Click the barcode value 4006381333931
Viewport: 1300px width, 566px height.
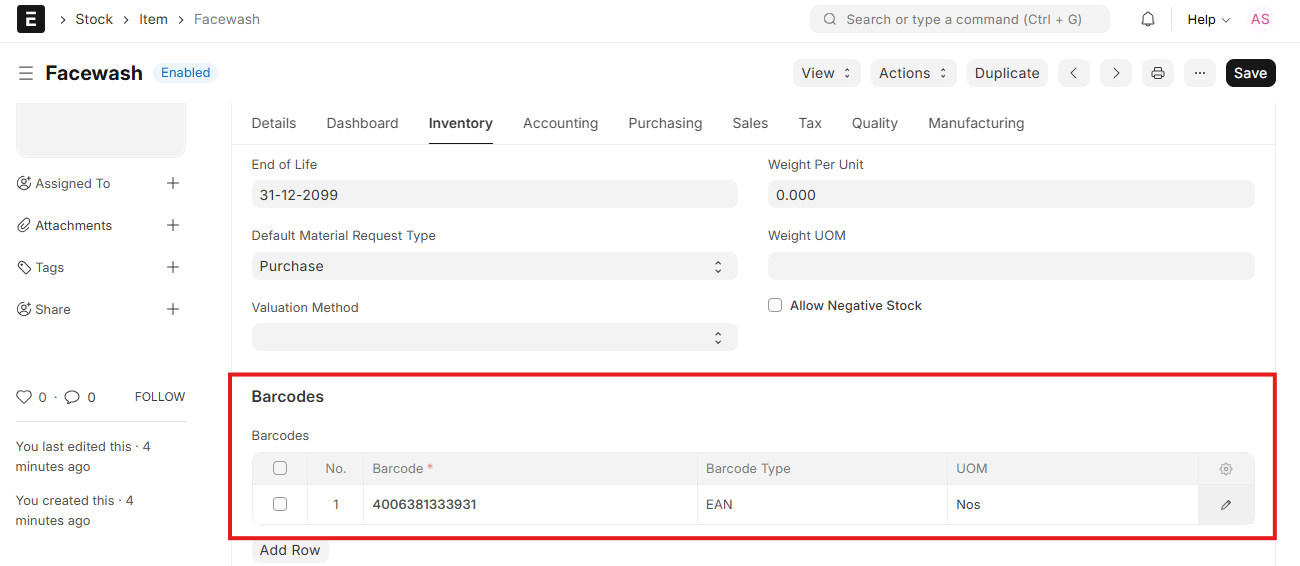coord(424,504)
